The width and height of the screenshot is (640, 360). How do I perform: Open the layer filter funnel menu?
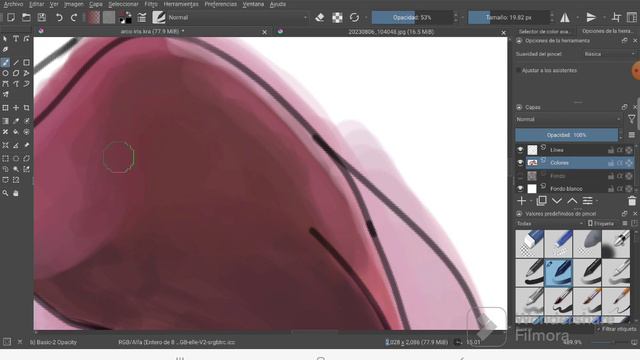pos(631,119)
